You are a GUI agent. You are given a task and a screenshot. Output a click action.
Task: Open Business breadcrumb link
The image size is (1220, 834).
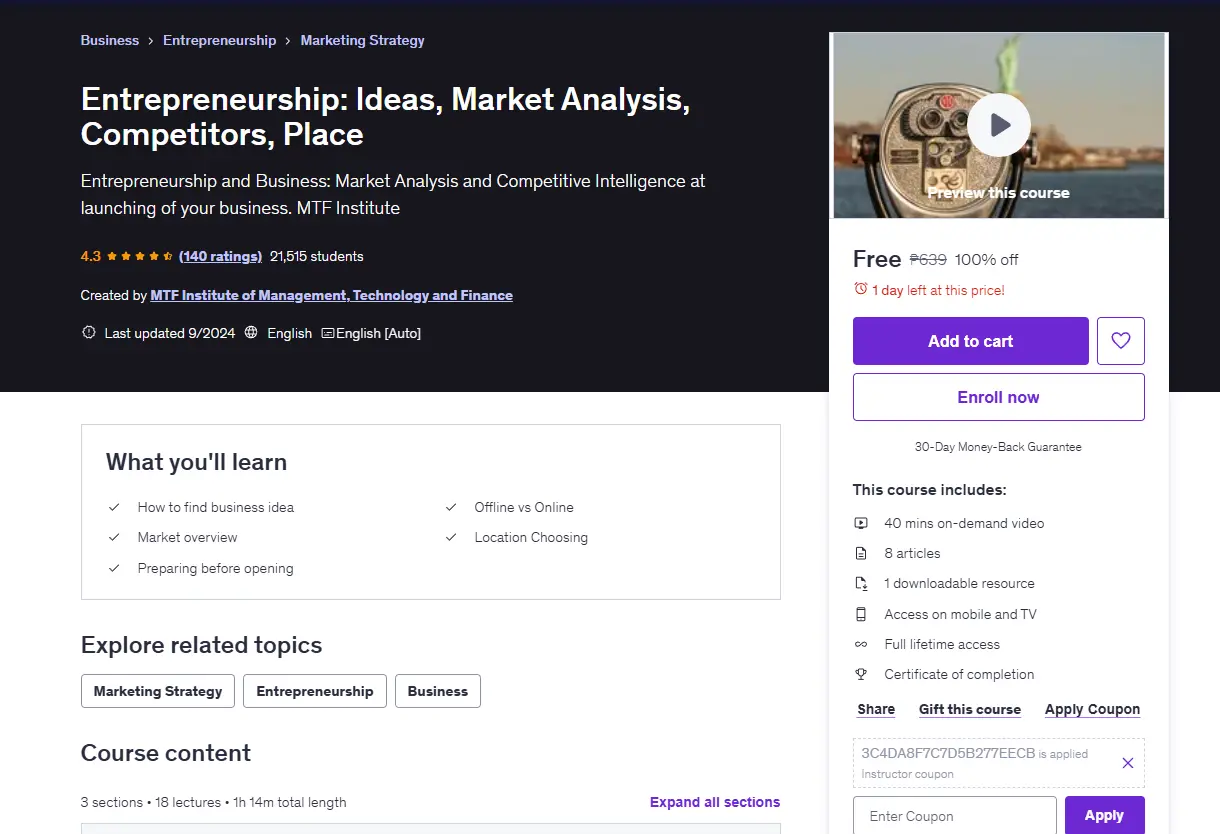(x=110, y=40)
